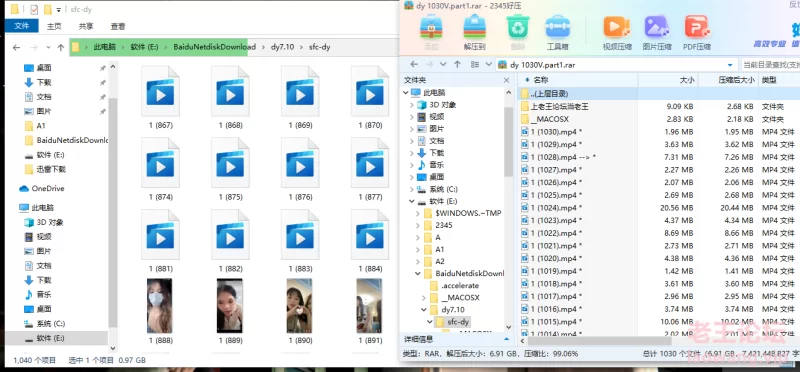This screenshot has width=800, height=372.
Task: Click the quick access properties checkmark icon
Action: click(x=34, y=9)
